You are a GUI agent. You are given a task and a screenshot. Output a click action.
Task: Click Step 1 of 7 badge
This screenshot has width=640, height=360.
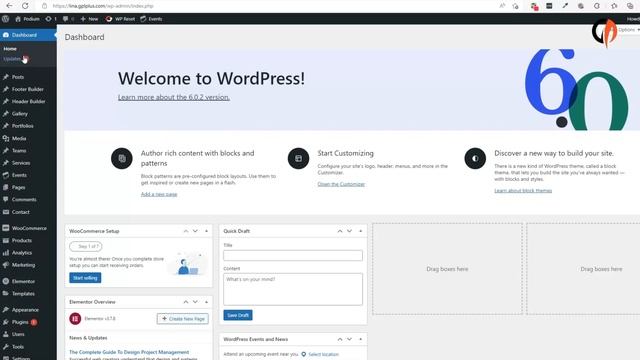pyautogui.click(x=86, y=247)
